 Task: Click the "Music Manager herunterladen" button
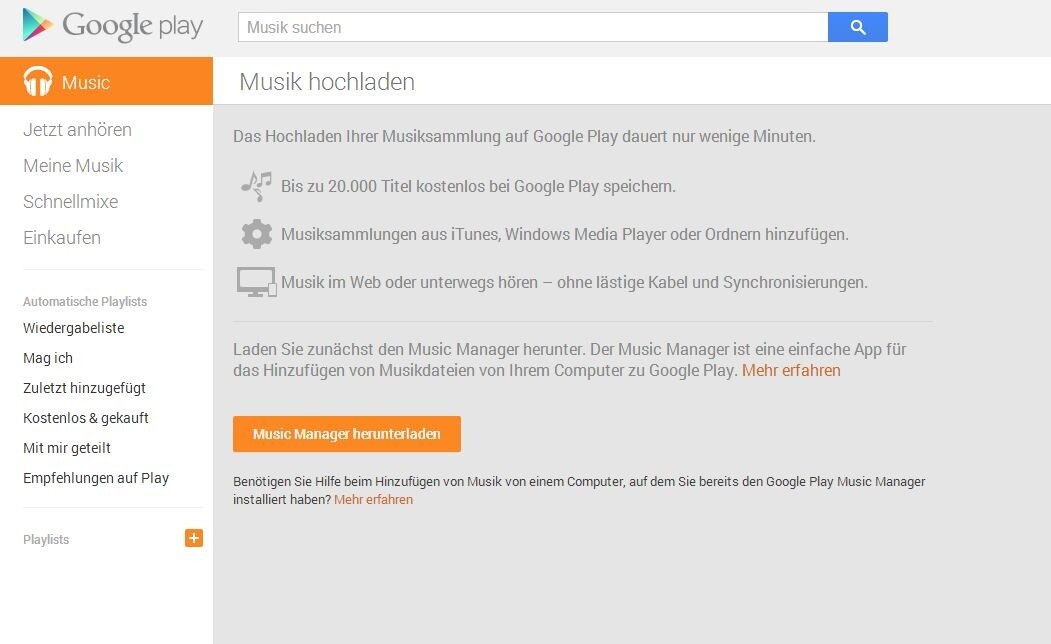coord(347,434)
